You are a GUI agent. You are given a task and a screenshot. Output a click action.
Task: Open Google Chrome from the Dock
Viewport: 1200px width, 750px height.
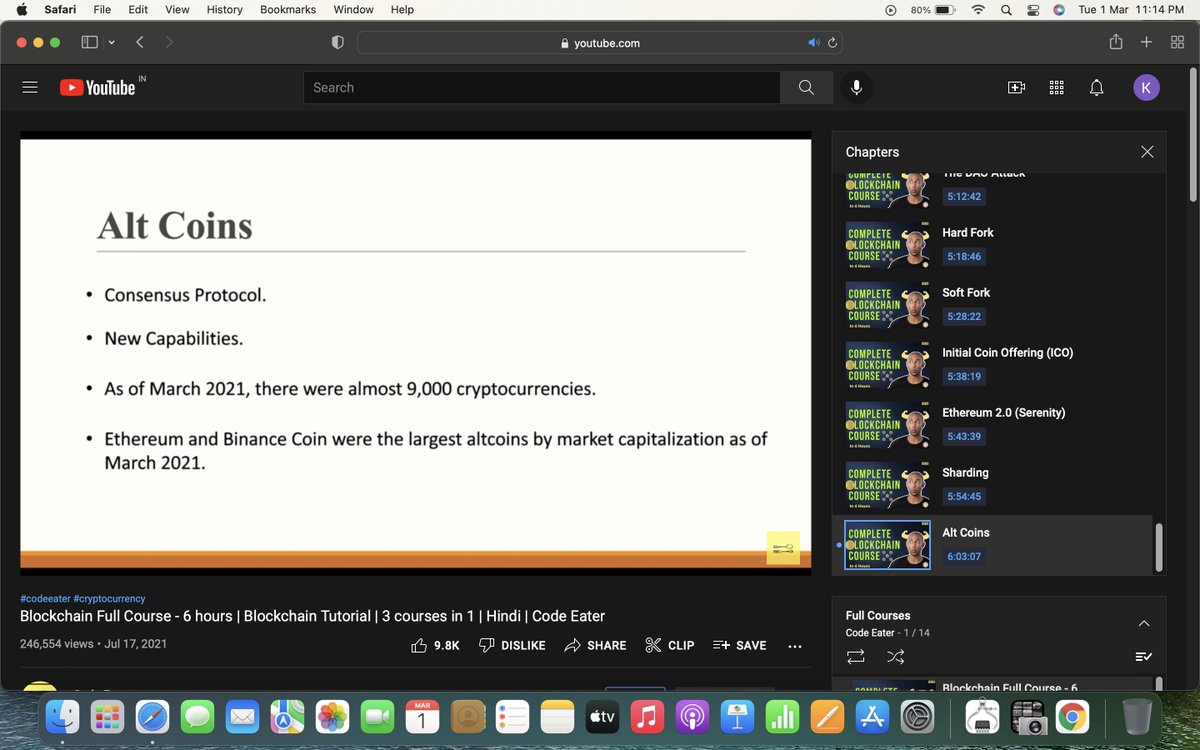pos(1072,716)
